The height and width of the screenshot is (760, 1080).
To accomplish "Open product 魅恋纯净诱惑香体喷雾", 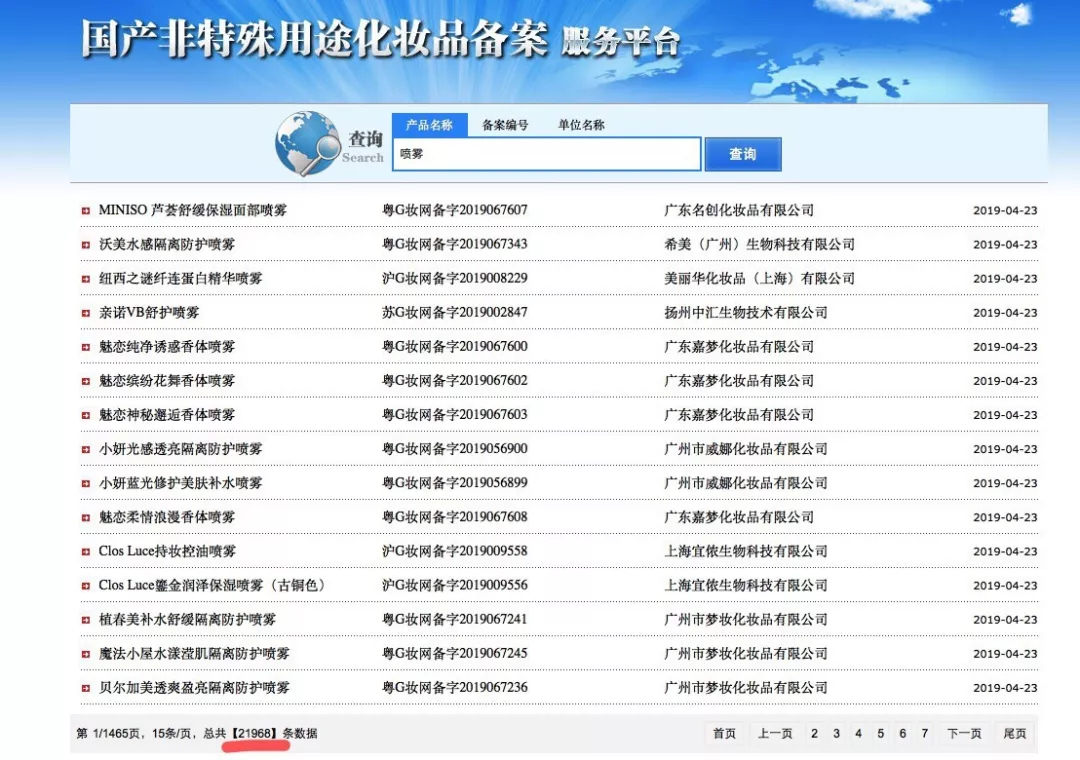I will [x=167, y=347].
